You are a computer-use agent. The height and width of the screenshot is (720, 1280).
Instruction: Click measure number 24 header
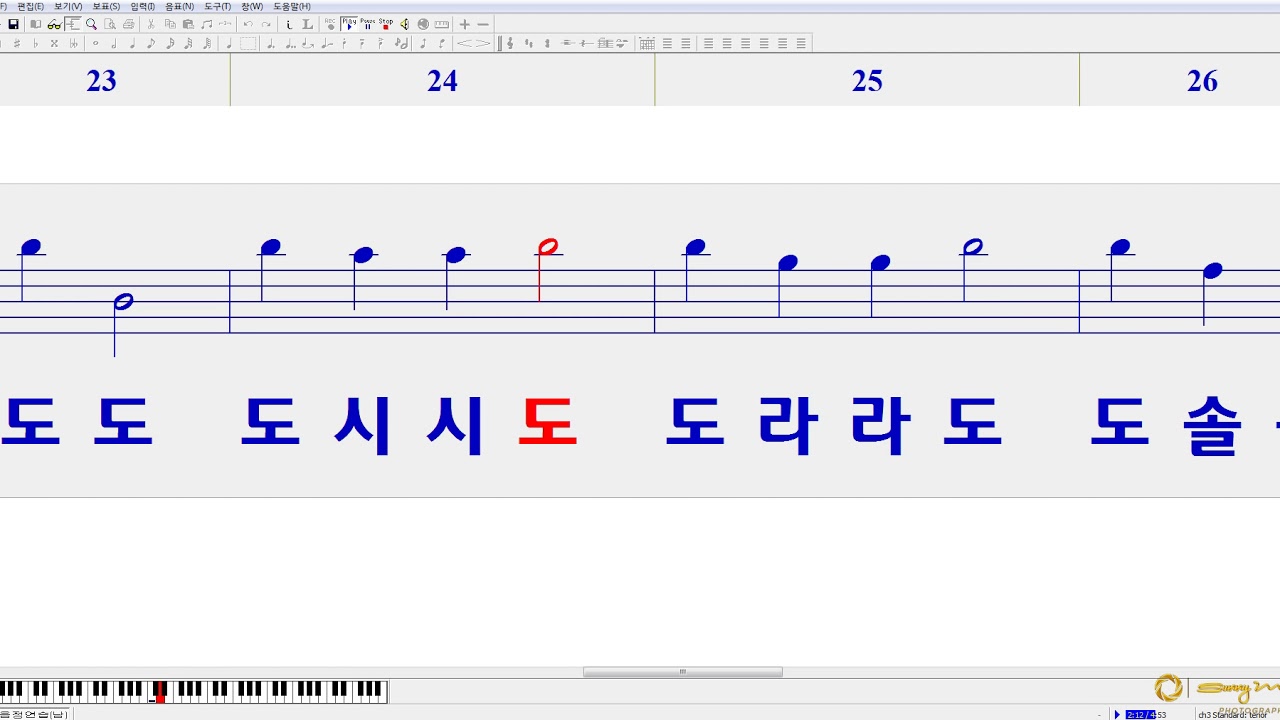click(x=442, y=81)
